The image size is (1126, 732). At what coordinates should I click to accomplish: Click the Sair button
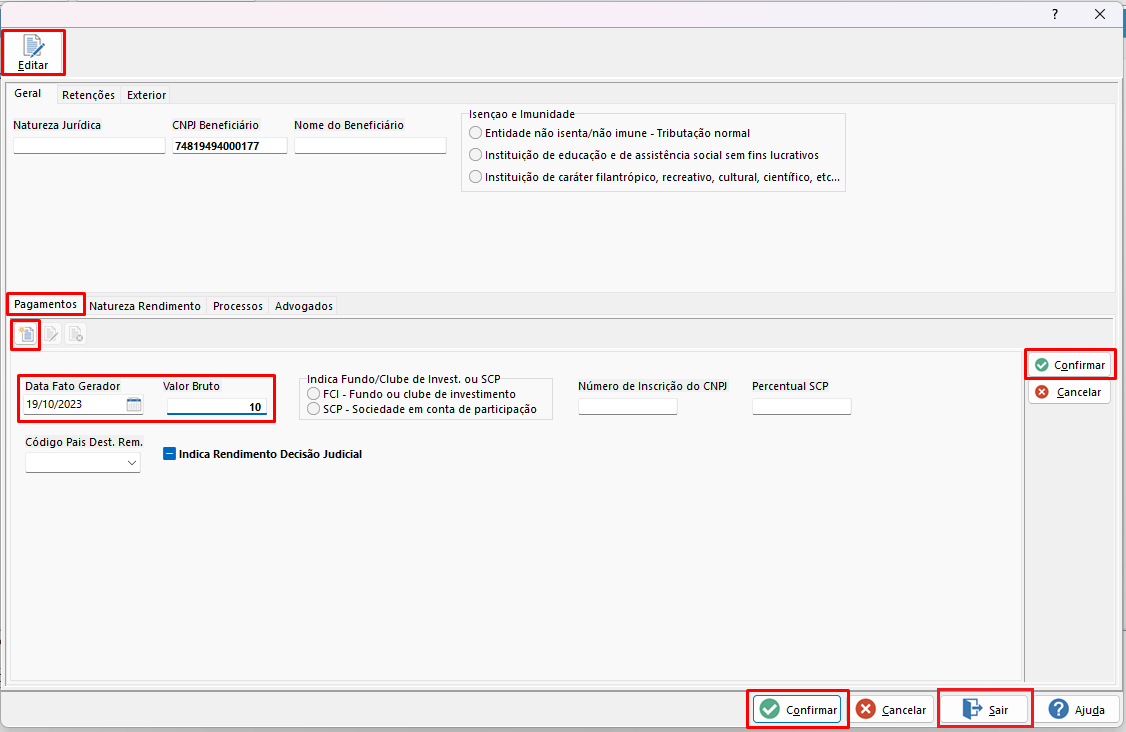(x=985, y=710)
